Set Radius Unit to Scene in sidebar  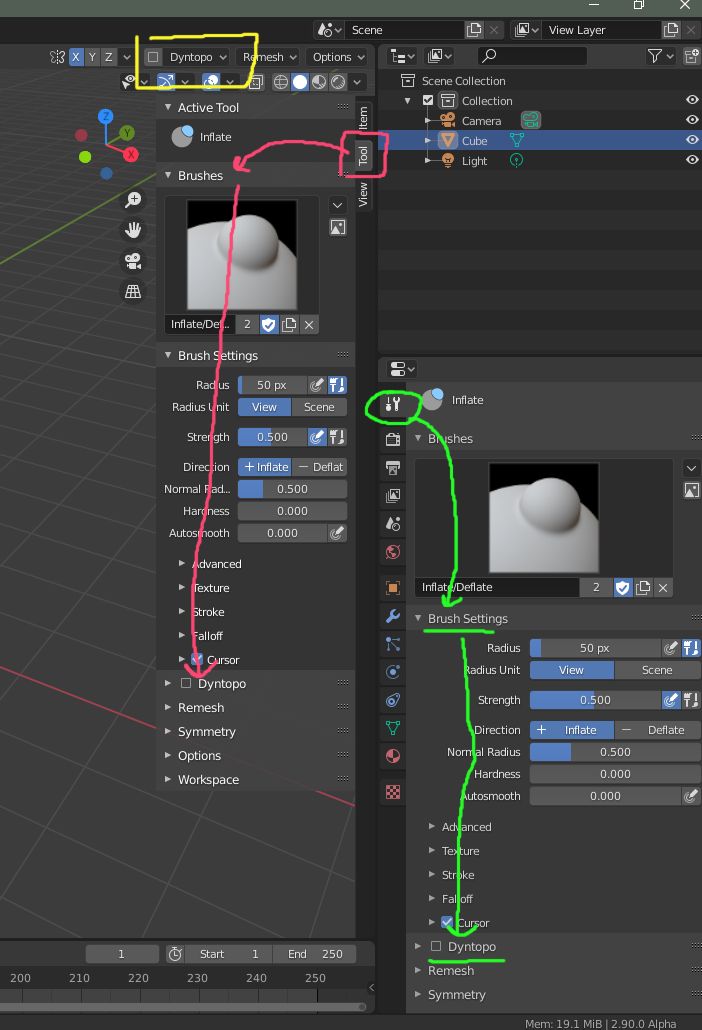[319, 407]
